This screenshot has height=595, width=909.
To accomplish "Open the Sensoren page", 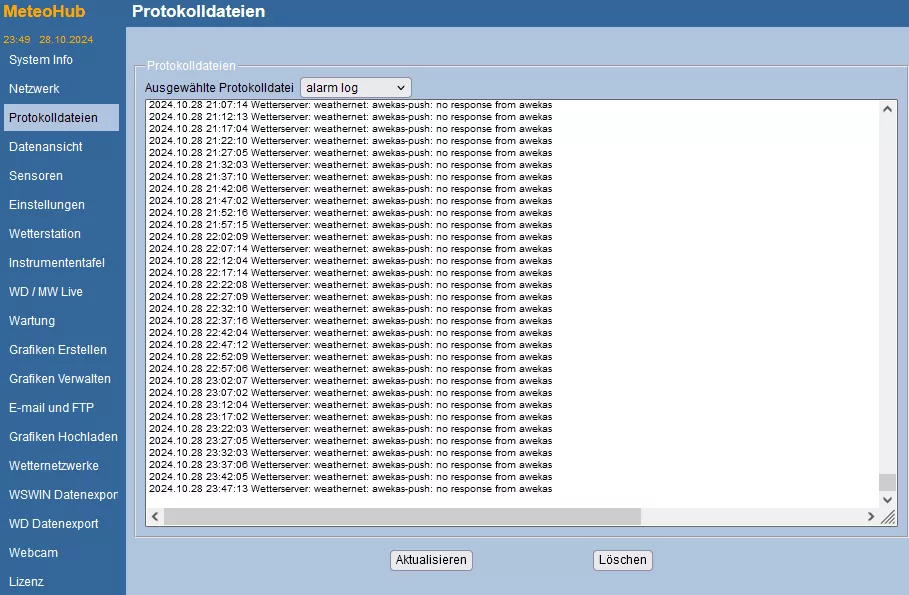I will point(36,176).
